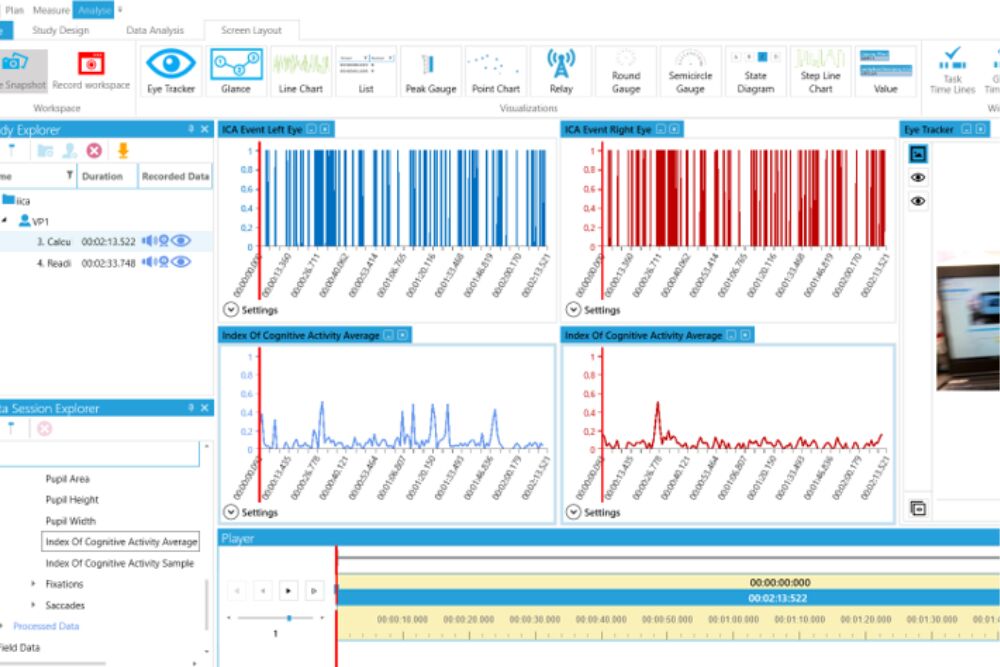Select the Glance visualization icon
Image resolution: width=1000 pixels, height=667 pixels.
[x=236, y=66]
